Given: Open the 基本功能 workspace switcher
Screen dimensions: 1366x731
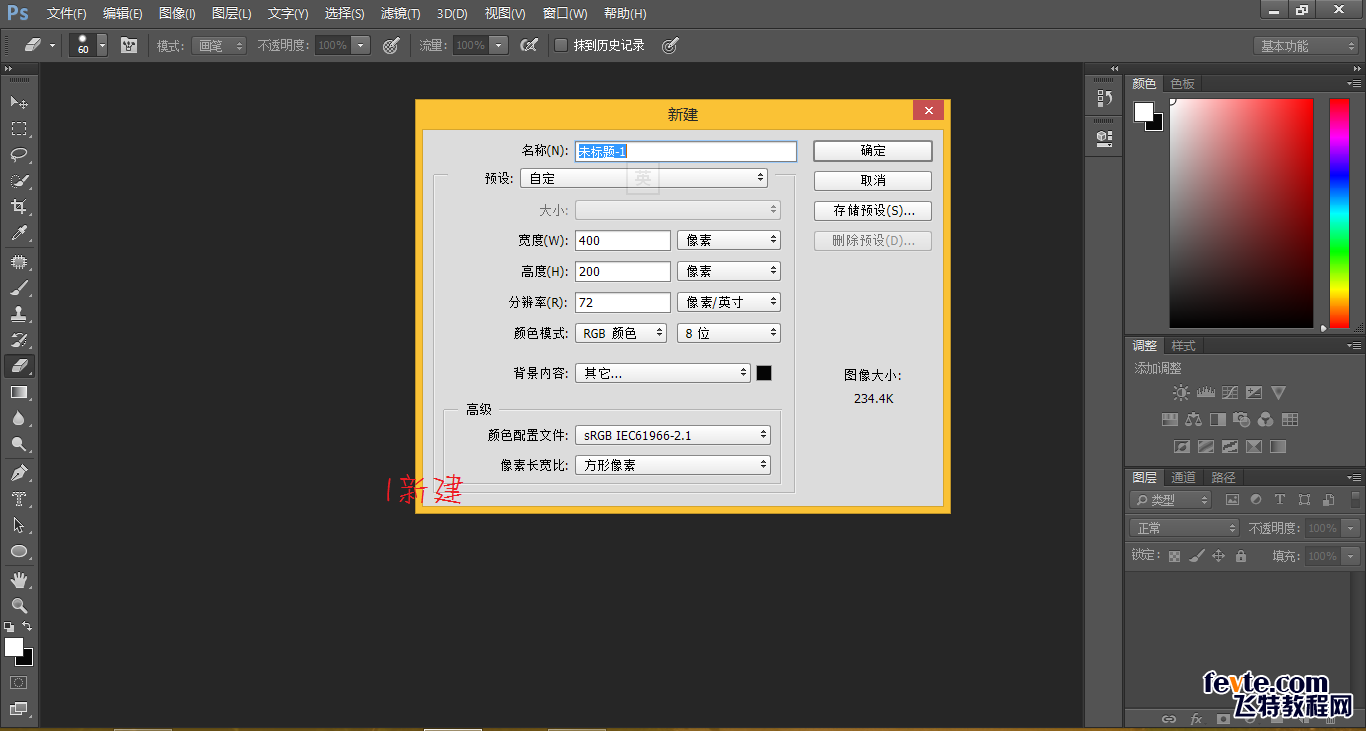Looking at the screenshot, I should pyautogui.click(x=1306, y=46).
